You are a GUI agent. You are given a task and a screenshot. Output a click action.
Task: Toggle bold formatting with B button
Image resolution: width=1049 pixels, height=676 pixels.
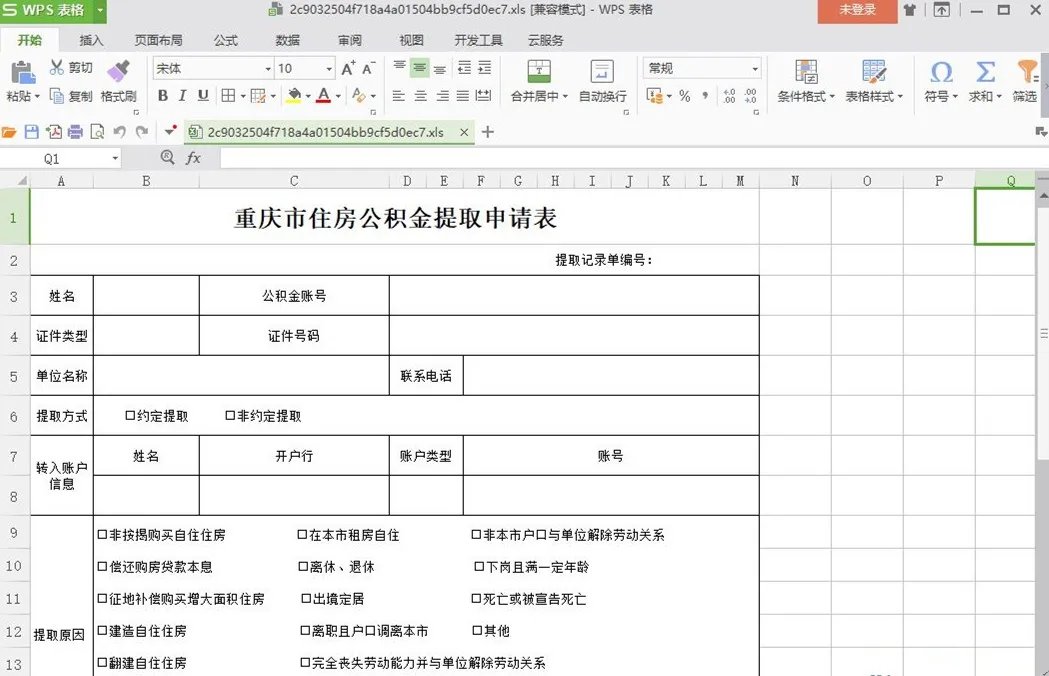pyautogui.click(x=163, y=95)
